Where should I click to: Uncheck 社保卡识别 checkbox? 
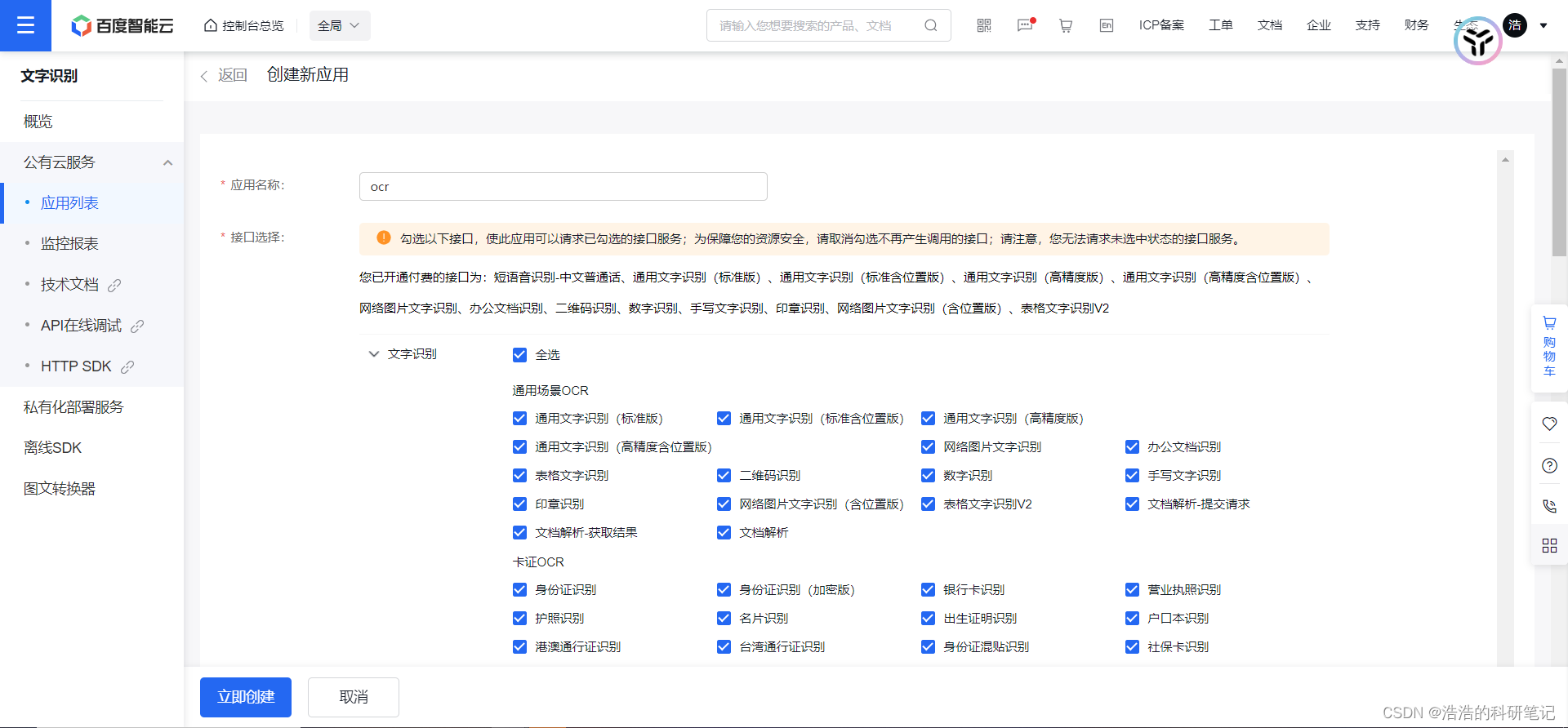tap(1132, 646)
